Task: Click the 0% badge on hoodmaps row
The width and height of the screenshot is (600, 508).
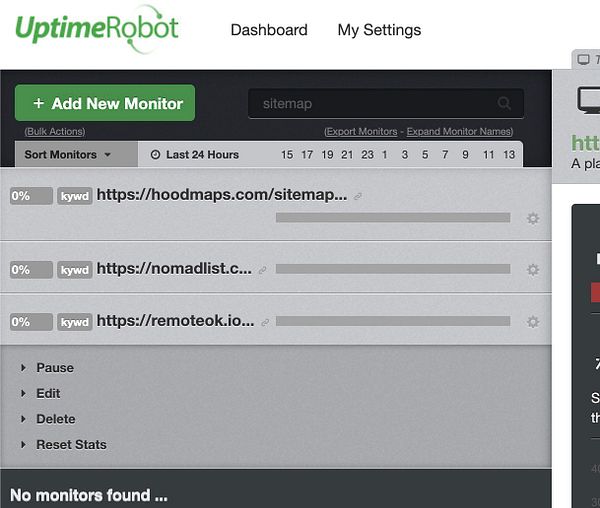Action: [x=31, y=196]
